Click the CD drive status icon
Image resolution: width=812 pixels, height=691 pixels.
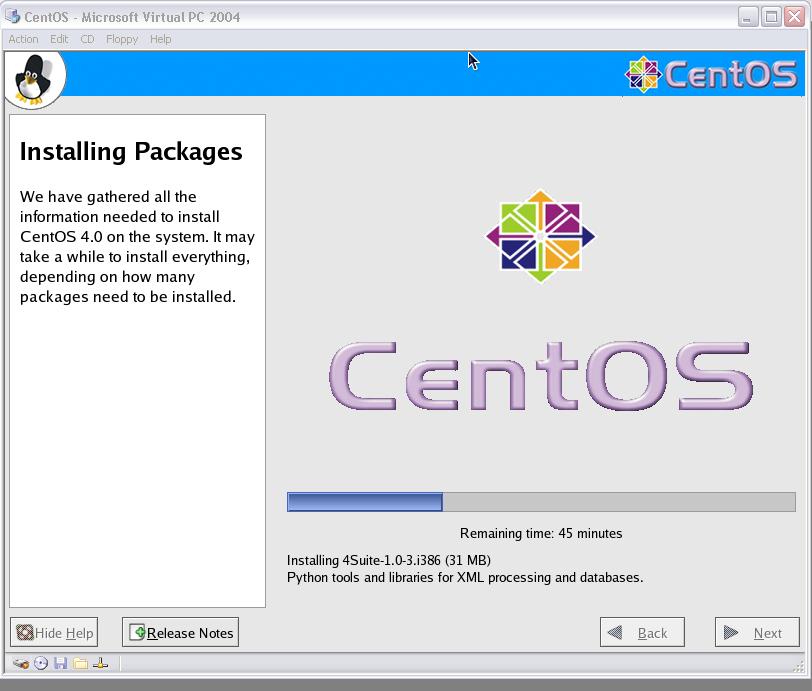point(41,663)
